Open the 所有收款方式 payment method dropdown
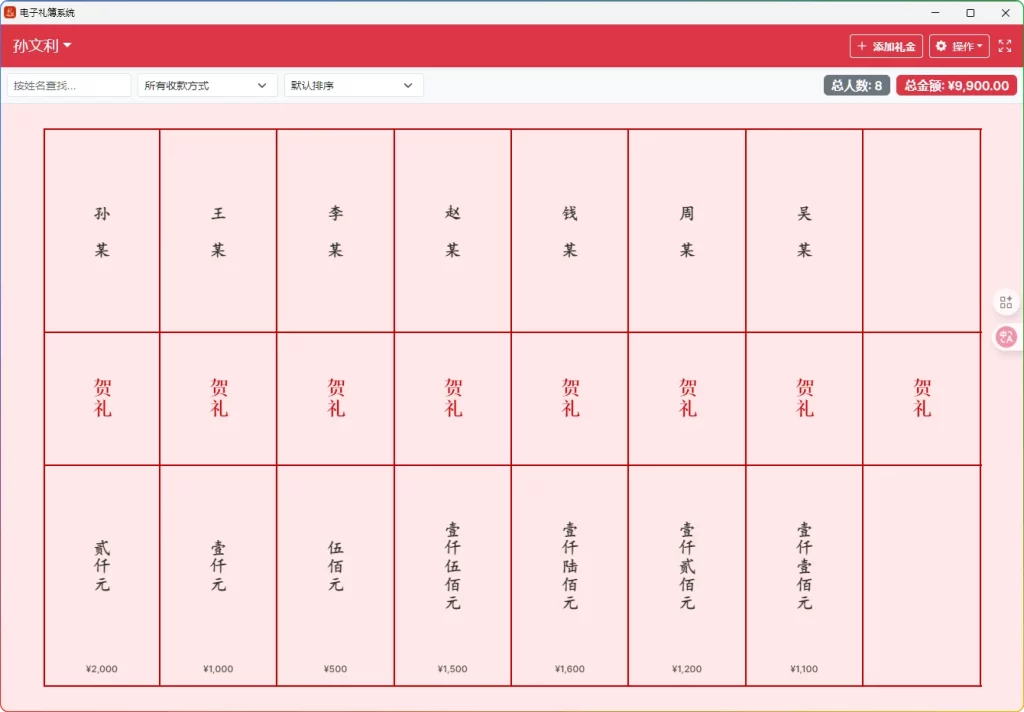This screenshot has width=1024, height=712. point(206,85)
